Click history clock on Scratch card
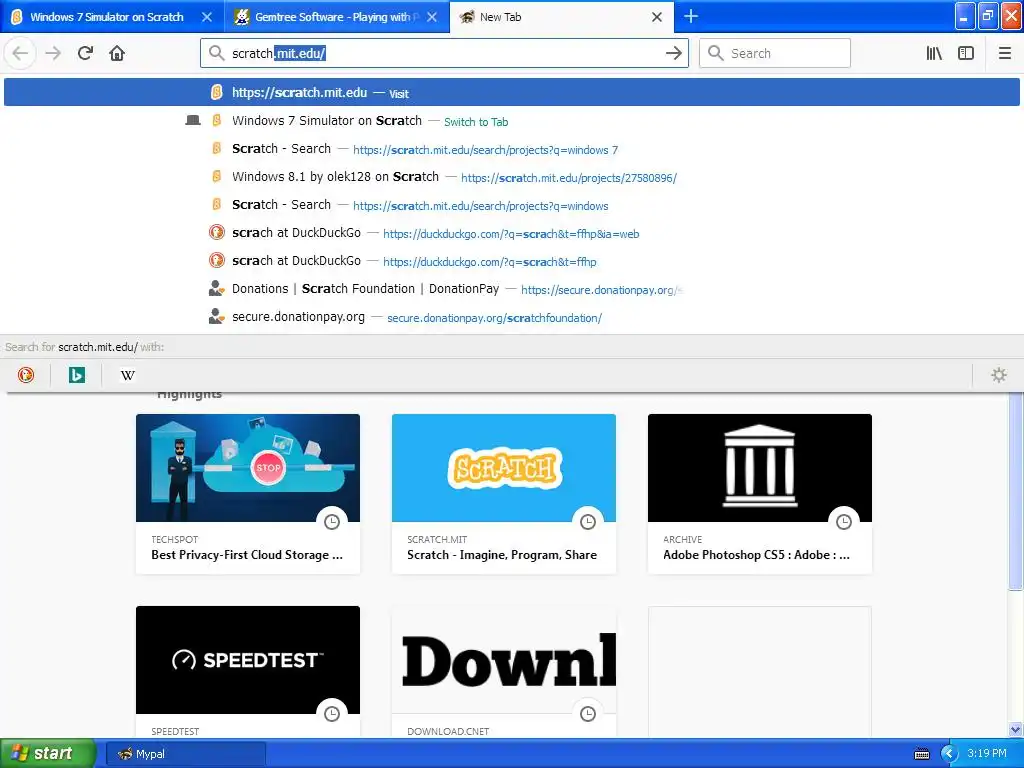 588,522
